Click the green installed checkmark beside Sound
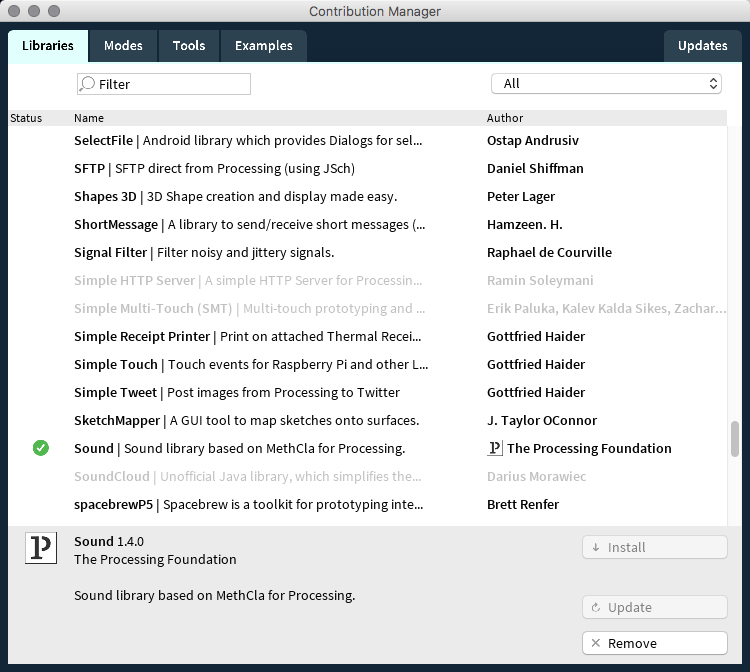Viewport: 750px width, 672px height. (x=41, y=448)
